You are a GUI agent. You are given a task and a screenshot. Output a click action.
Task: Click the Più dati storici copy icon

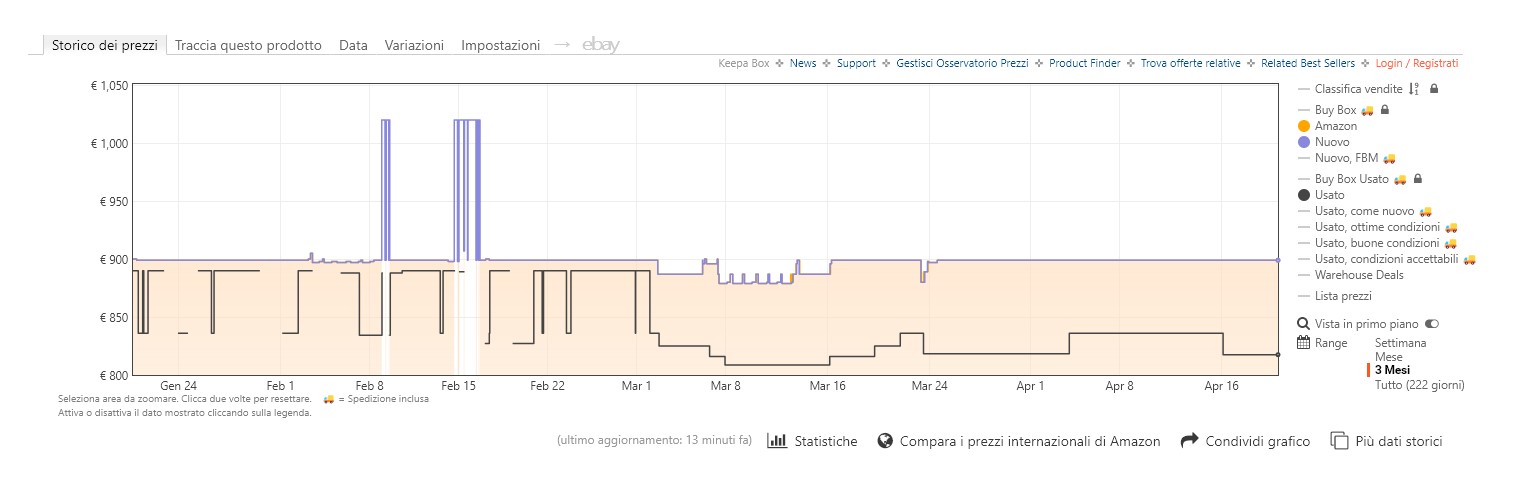click(x=1338, y=441)
